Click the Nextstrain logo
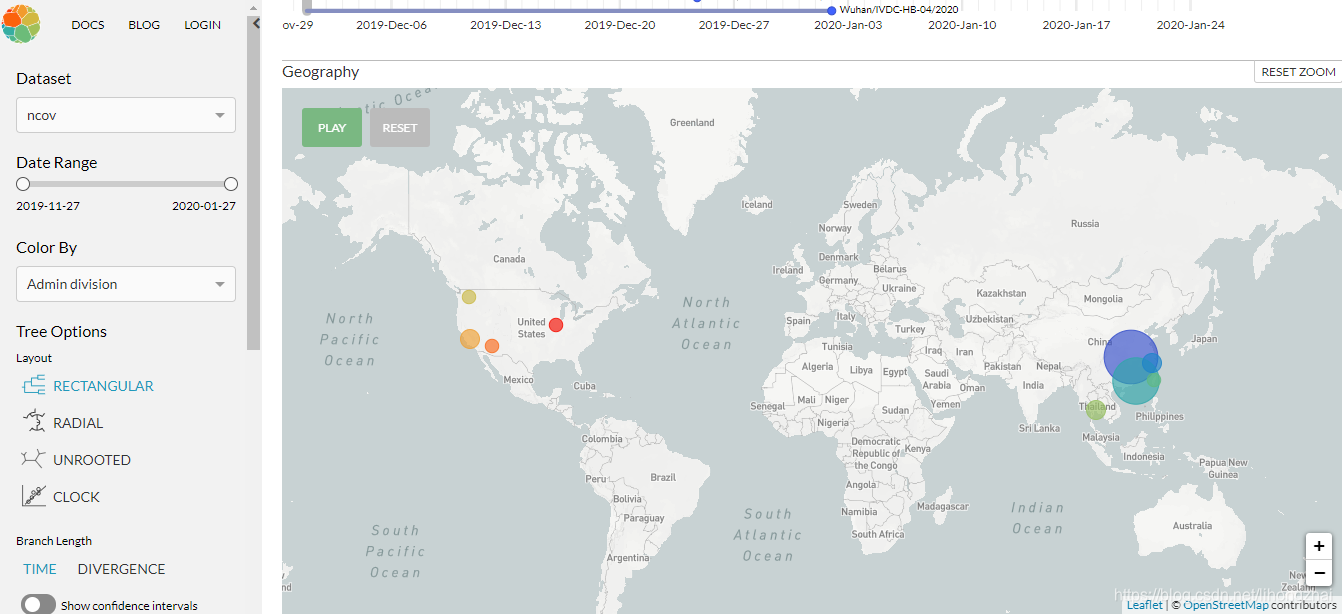This screenshot has height=614, width=1342. click(x=21, y=23)
